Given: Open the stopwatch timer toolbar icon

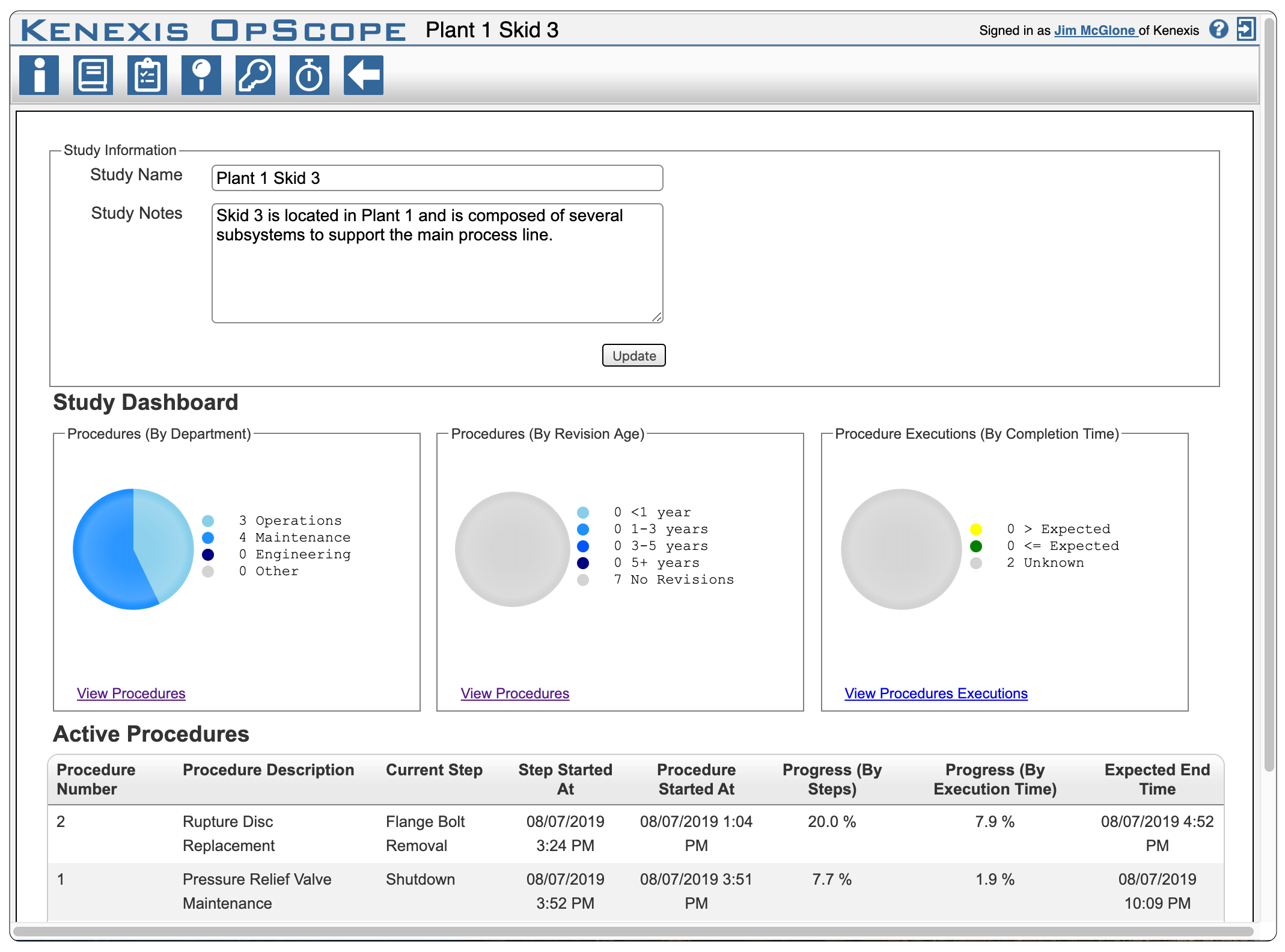Looking at the screenshot, I should pyautogui.click(x=310, y=75).
